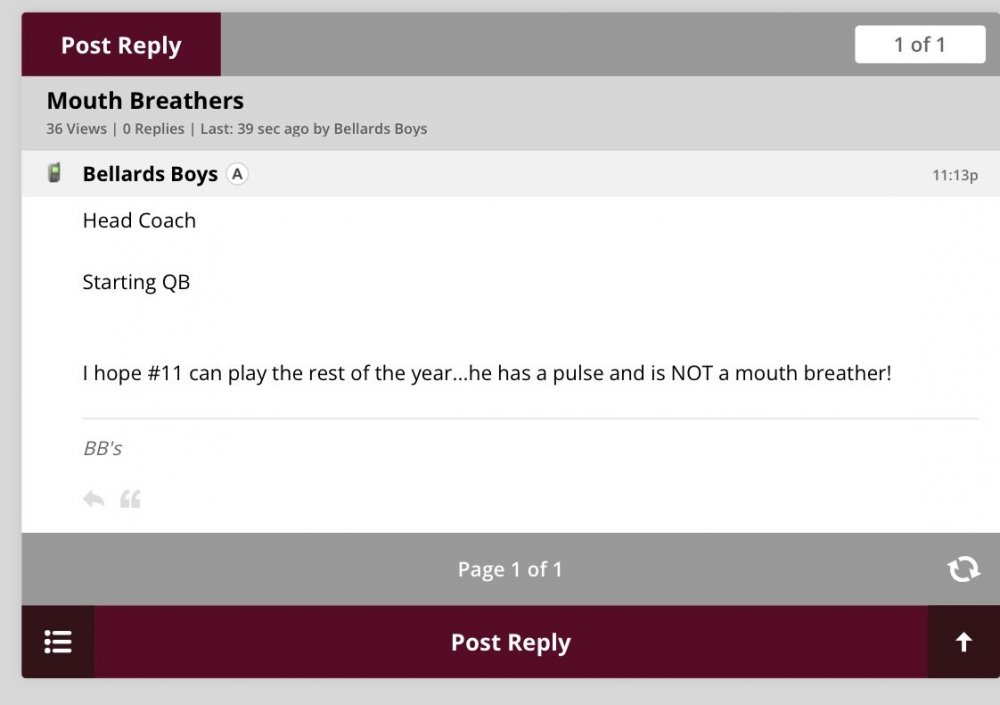This screenshot has width=1000, height=705.
Task: Click the Mouth Breathers thread title
Action: 145,101
